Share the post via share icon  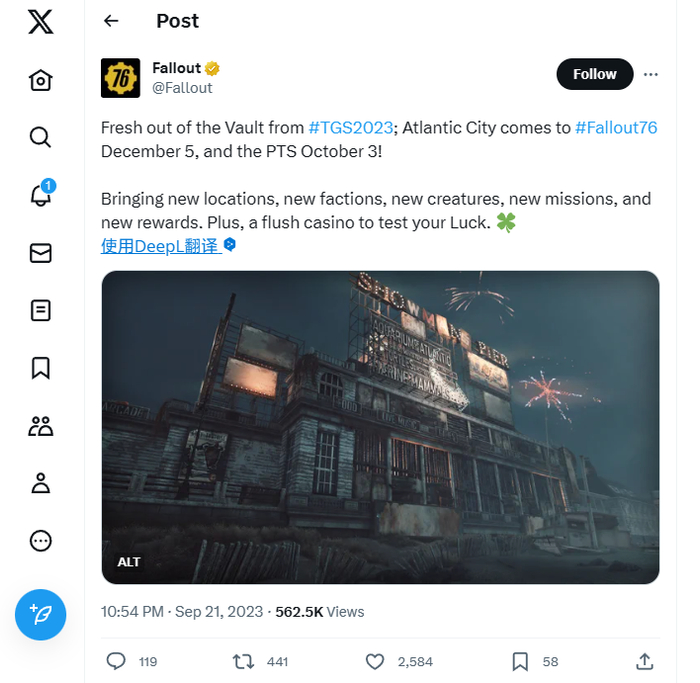click(x=645, y=661)
